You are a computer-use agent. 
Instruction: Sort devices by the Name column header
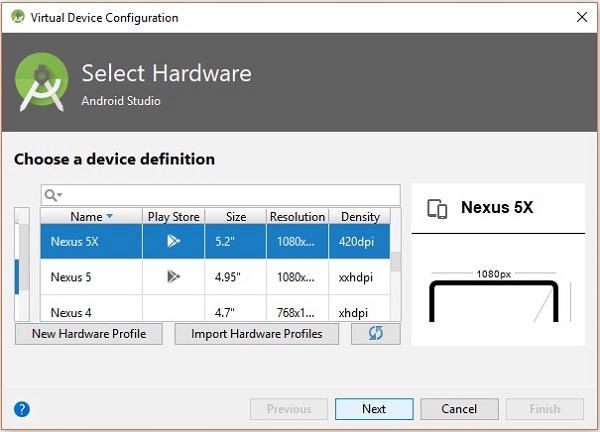[x=91, y=216]
